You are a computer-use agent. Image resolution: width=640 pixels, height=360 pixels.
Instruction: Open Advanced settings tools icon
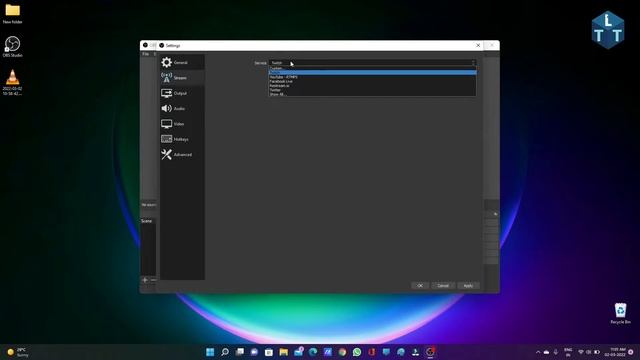pyautogui.click(x=167, y=154)
